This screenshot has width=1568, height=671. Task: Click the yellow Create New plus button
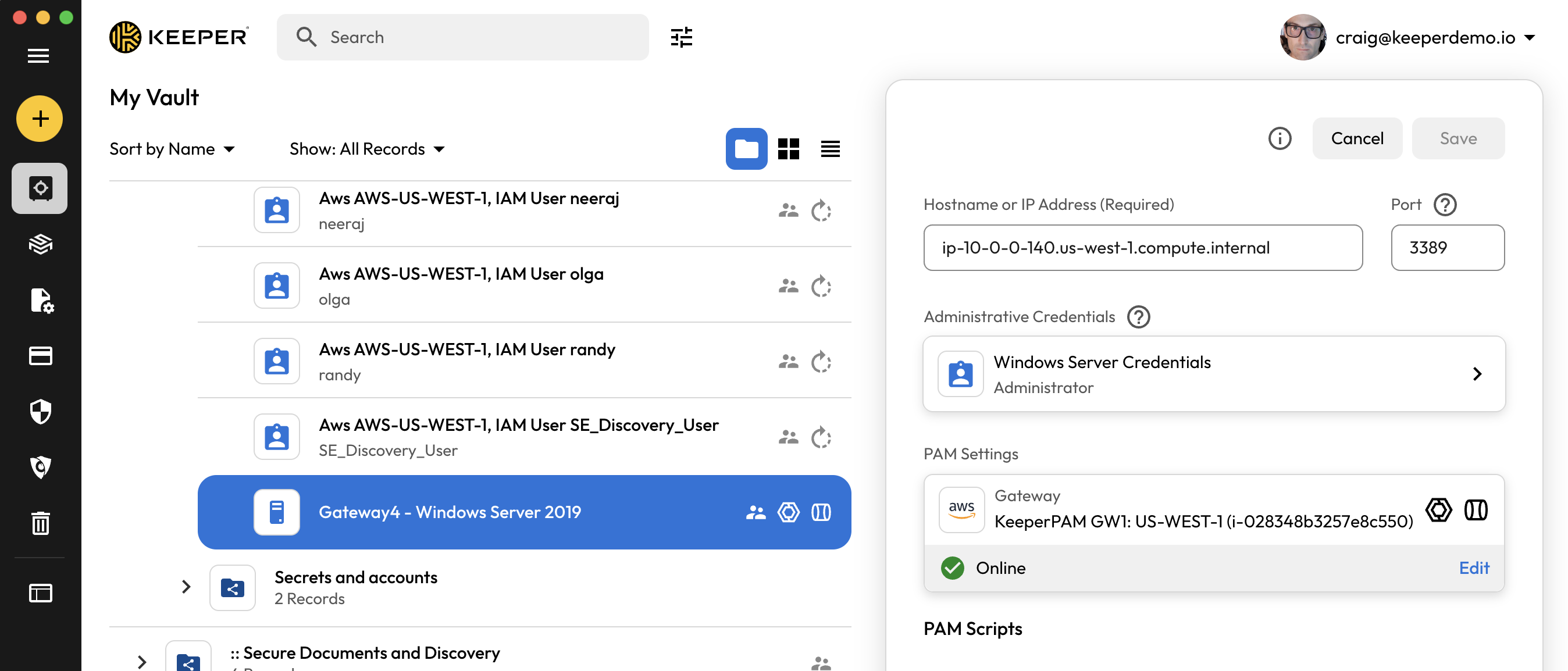(40, 118)
